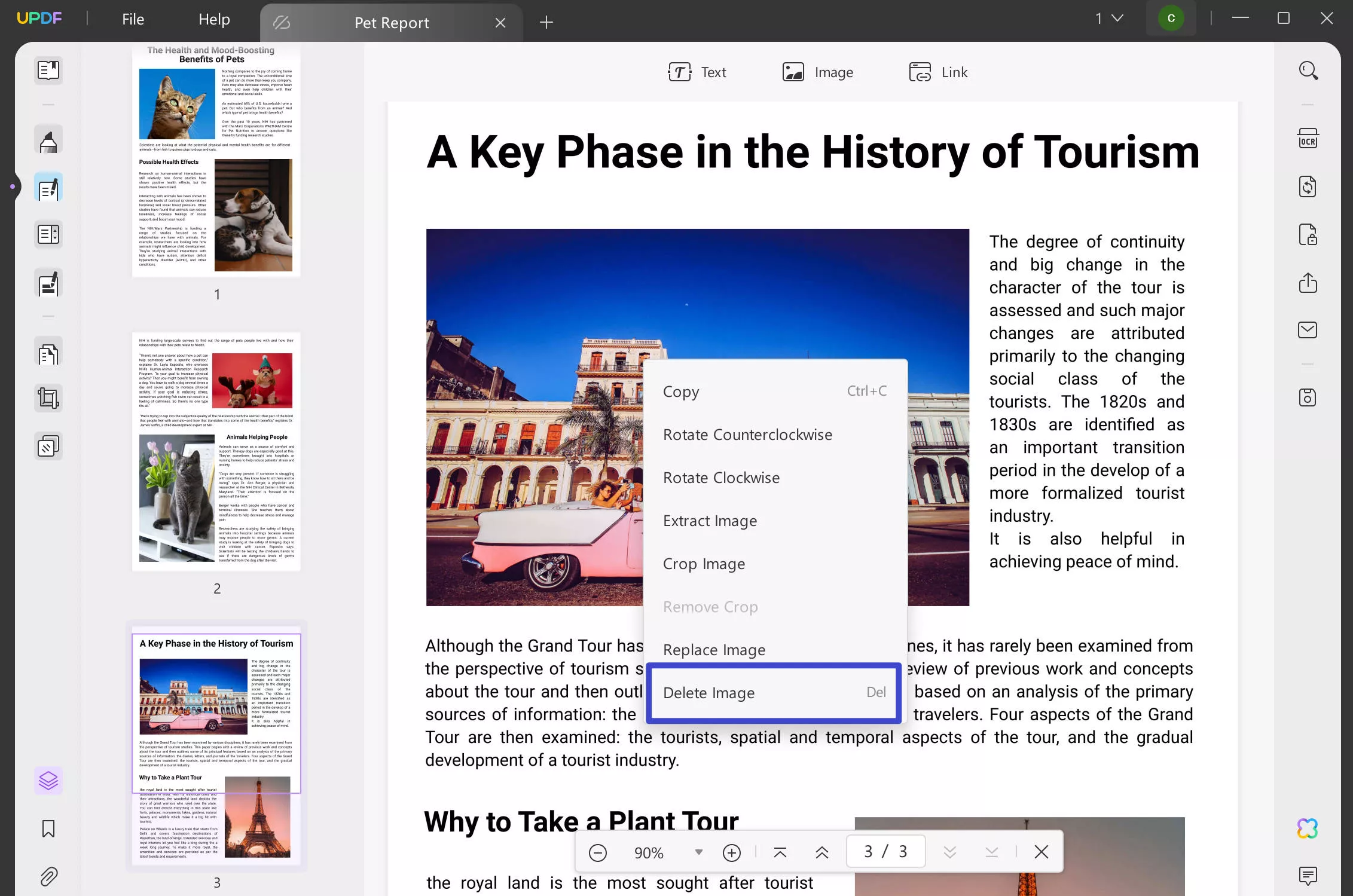Zoom in with the plus icon

click(x=732, y=852)
